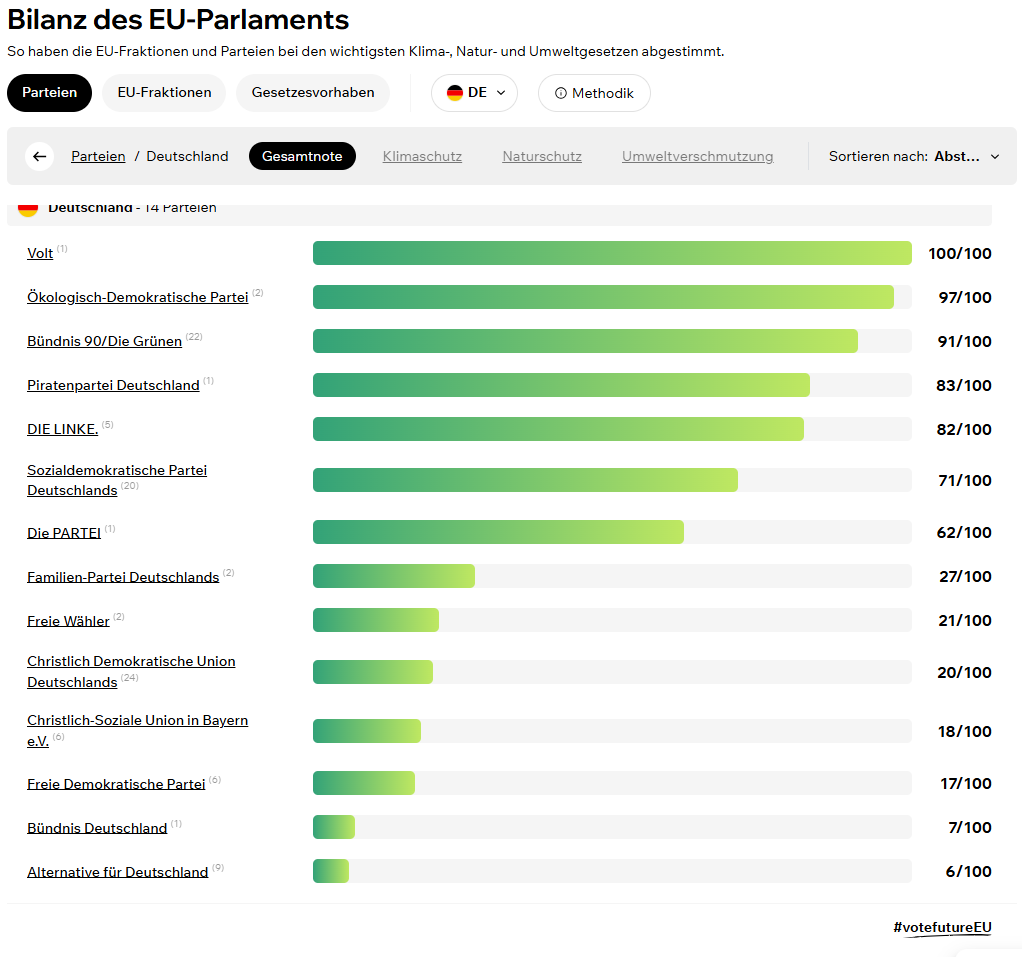
Task: Open Ökologisch-Demokratische Partei link
Action: [x=138, y=297]
